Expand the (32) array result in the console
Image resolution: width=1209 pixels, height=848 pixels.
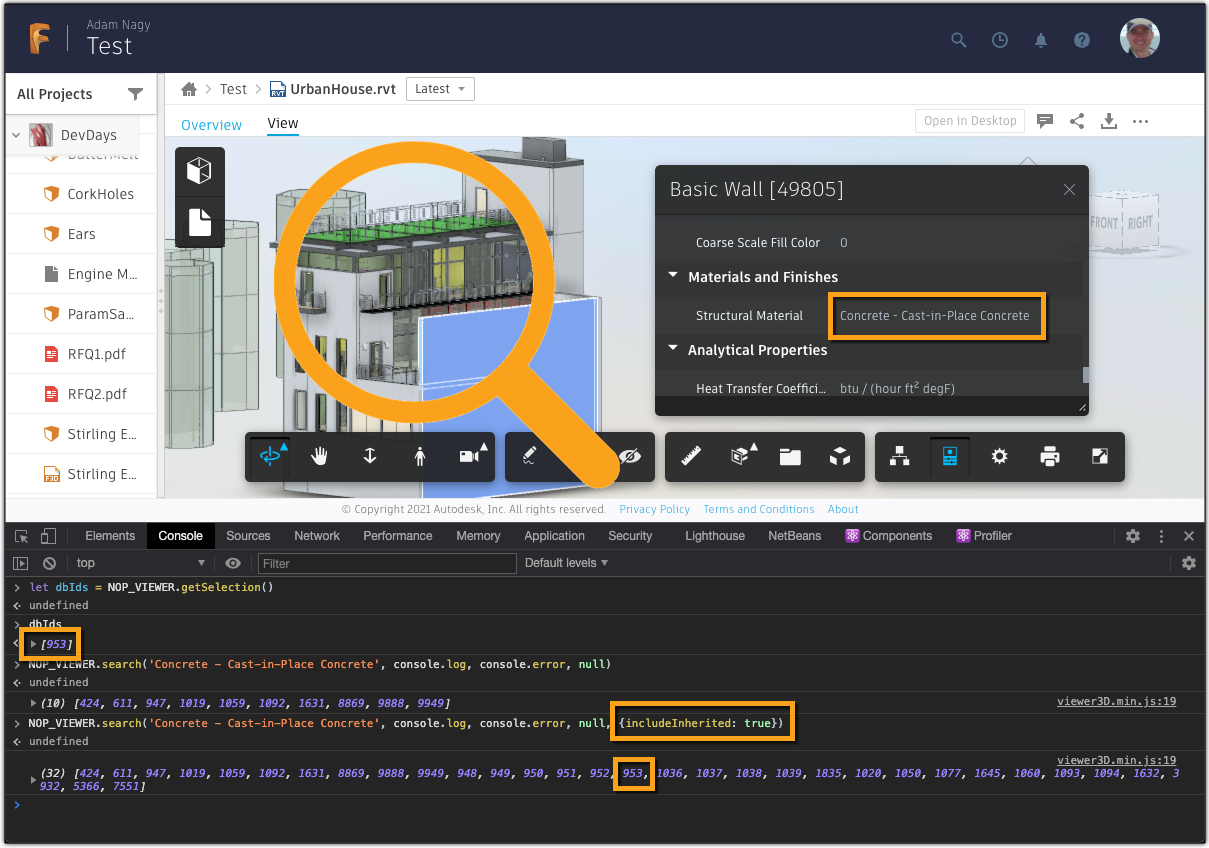tap(34, 779)
